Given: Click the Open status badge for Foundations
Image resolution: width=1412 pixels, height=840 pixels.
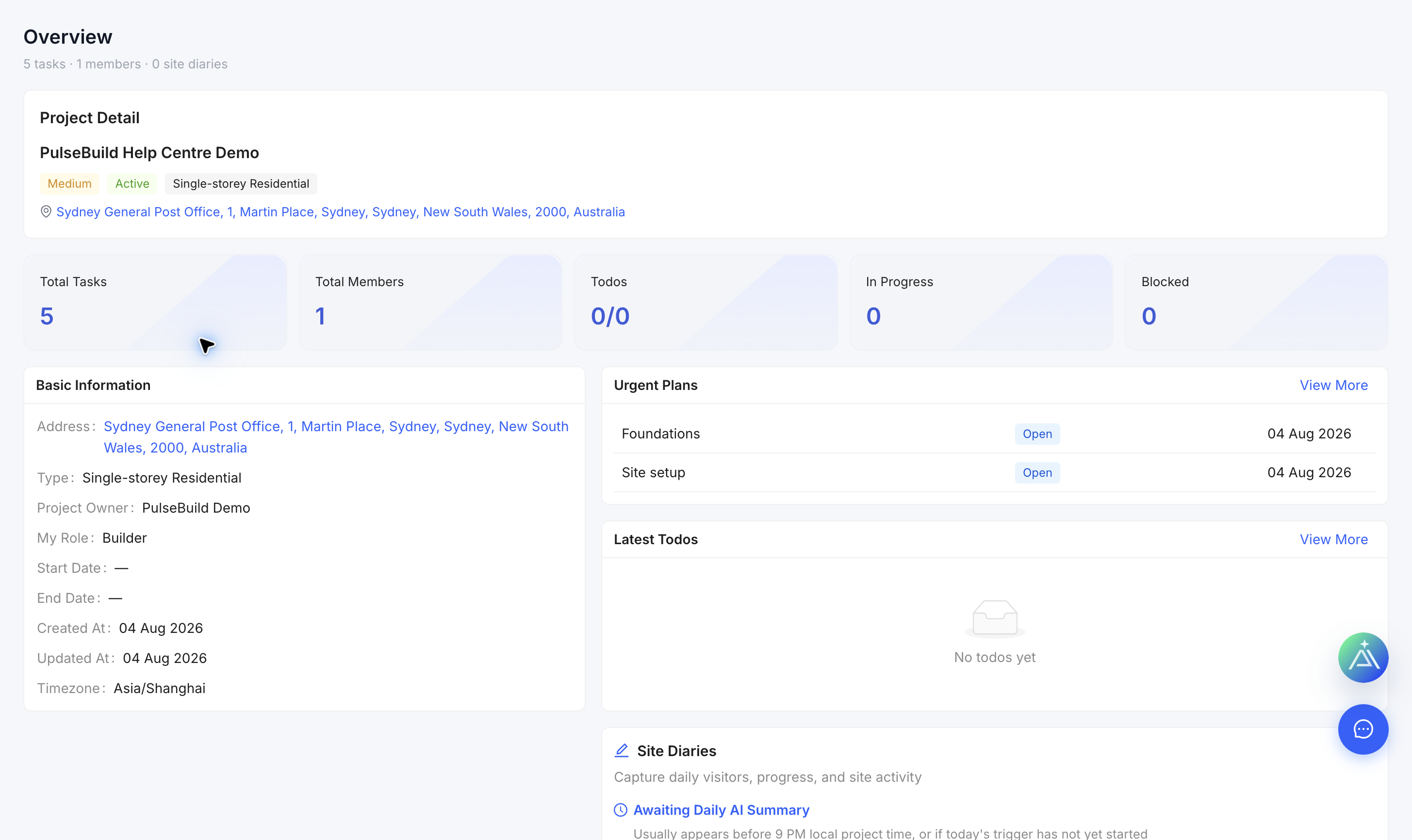Looking at the screenshot, I should point(1037,434).
